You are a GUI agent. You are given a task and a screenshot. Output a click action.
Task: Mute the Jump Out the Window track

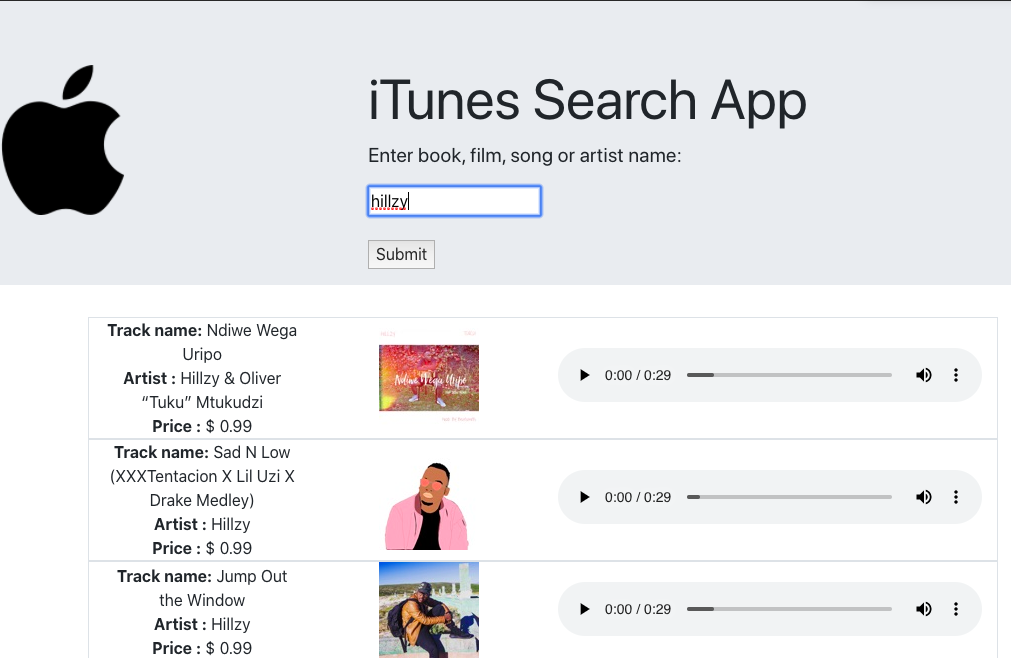tap(924, 608)
